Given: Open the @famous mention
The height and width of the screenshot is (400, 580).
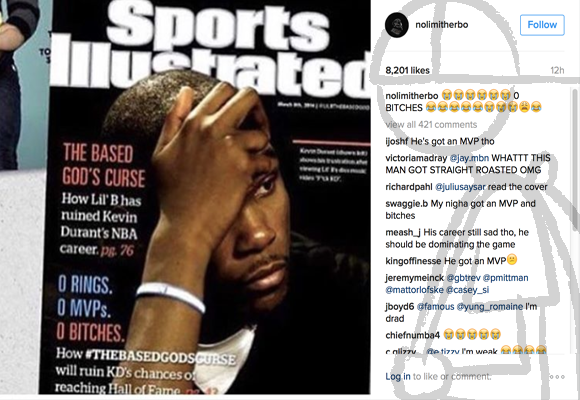Looking at the screenshot, I should 435,307.
